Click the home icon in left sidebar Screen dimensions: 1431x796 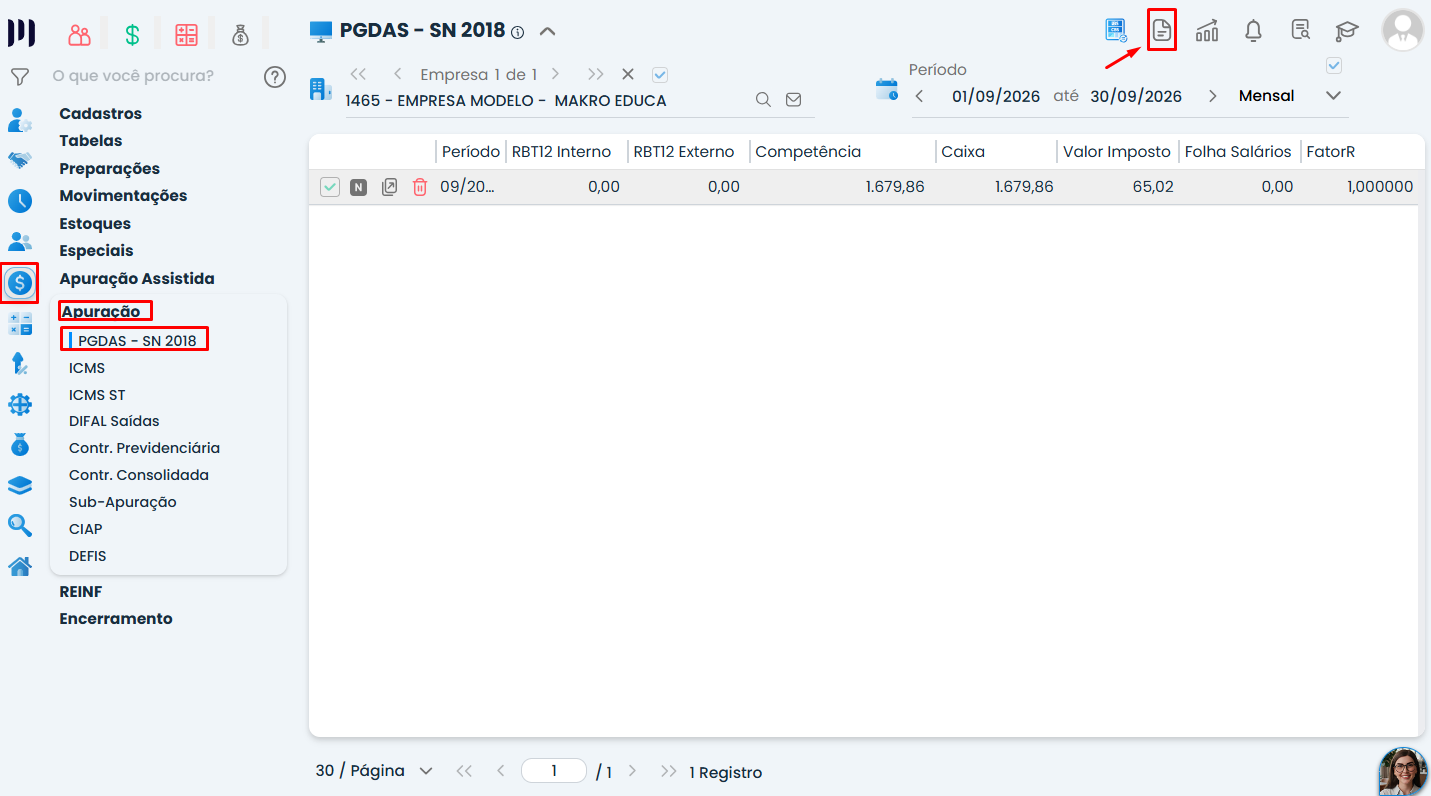[x=20, y=567]
